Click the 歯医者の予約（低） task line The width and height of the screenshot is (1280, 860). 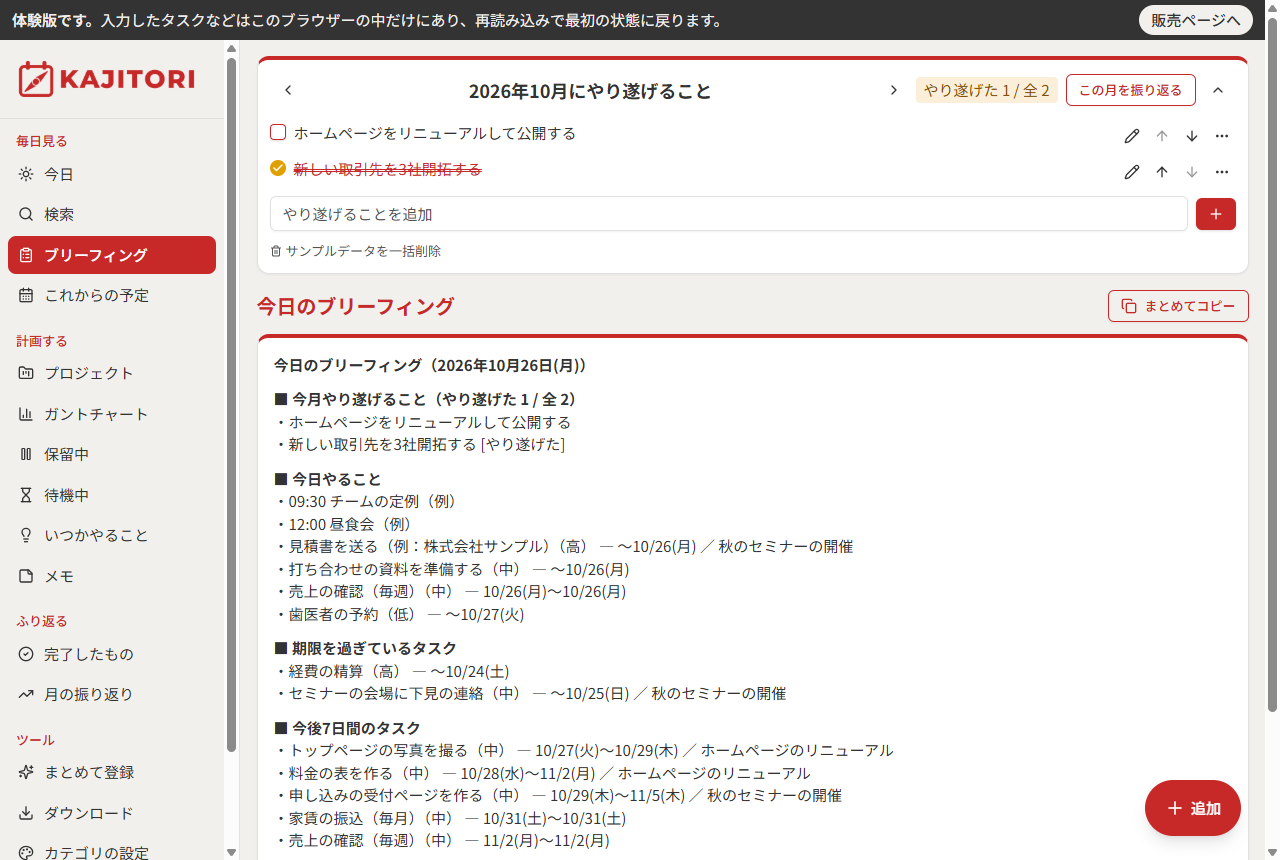399,614
